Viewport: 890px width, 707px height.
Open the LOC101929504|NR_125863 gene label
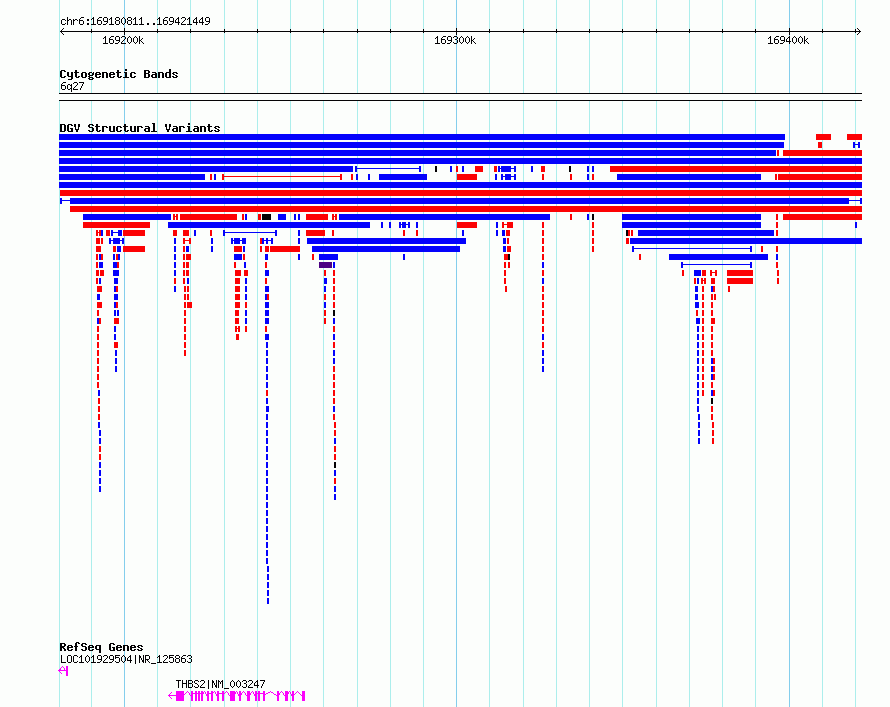pos(126,659)
